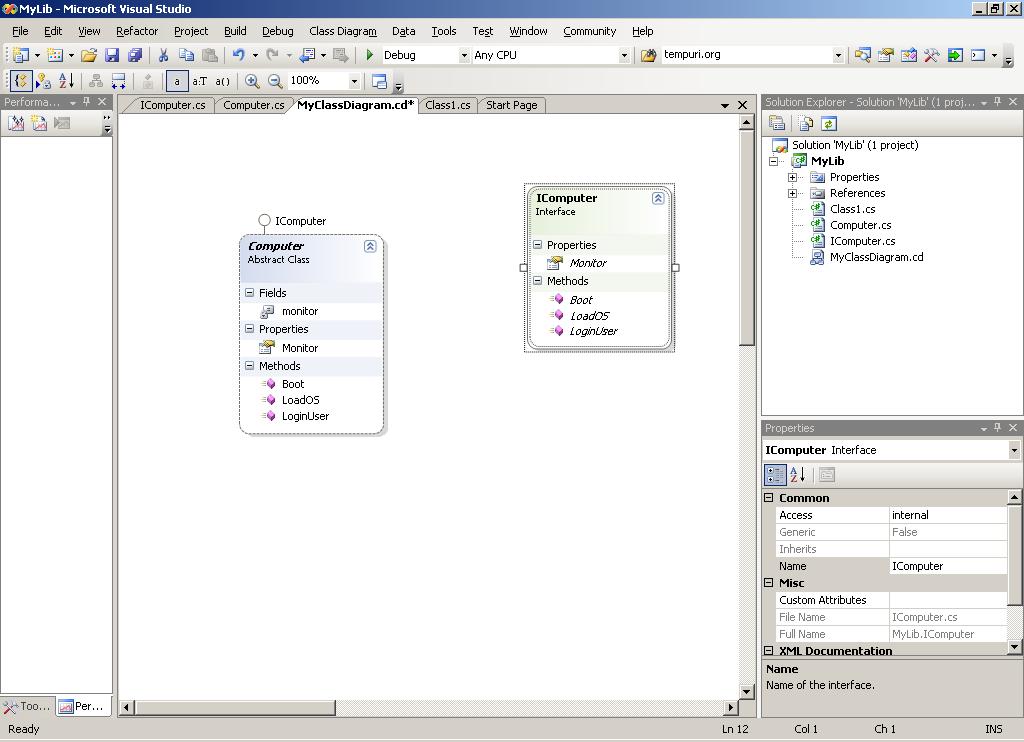Edit the Name property value field

(x=948, y=566)
